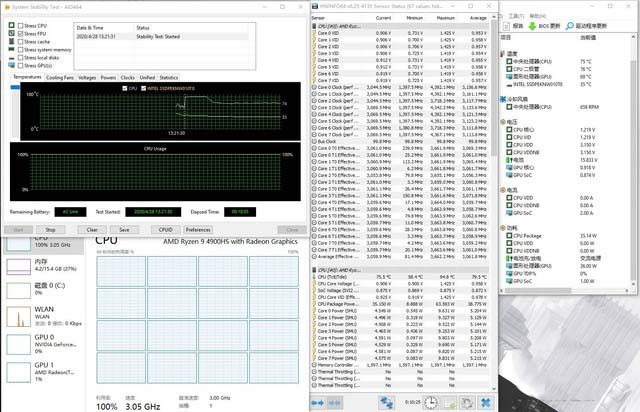640x412 pixels.
Task: Select Disk 0 (C:) in Task Manager
Action: coord(44,289)
